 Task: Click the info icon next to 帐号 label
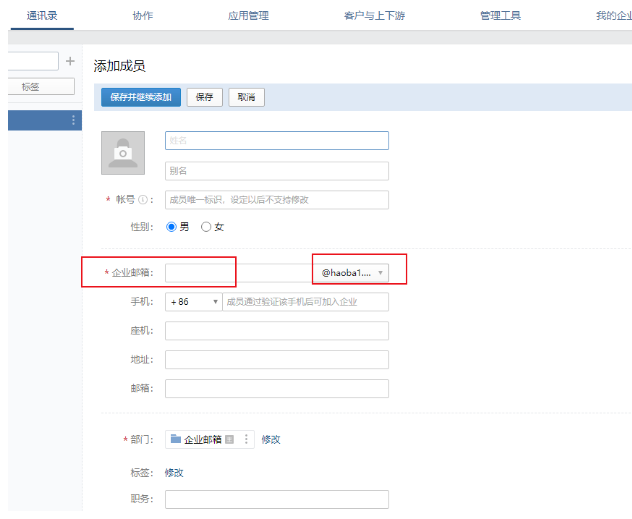point(143,200)
